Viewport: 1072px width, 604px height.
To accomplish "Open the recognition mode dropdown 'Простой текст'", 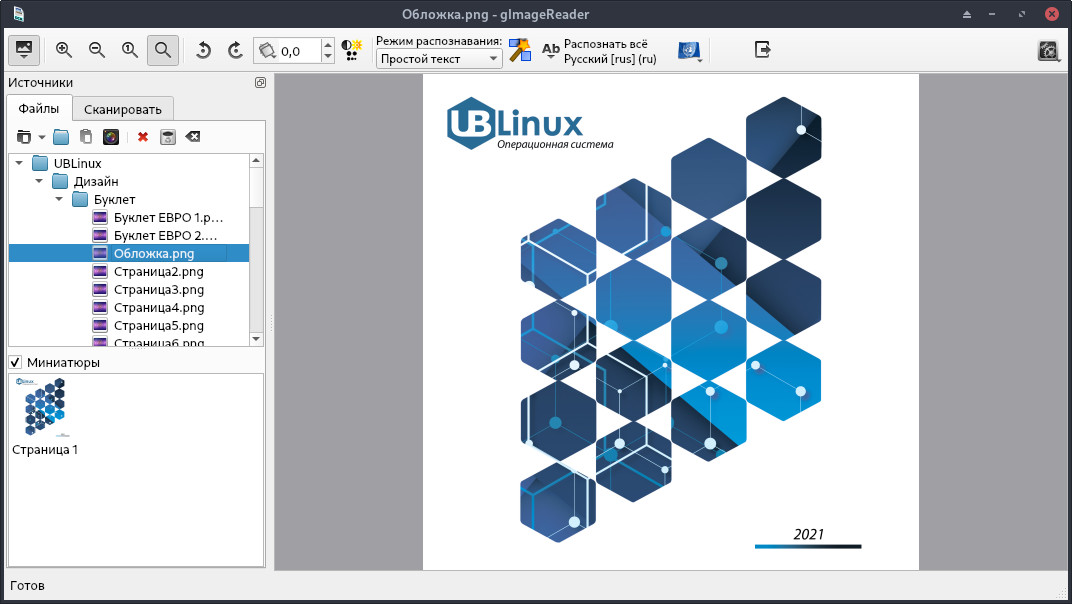I will [439, 59].
